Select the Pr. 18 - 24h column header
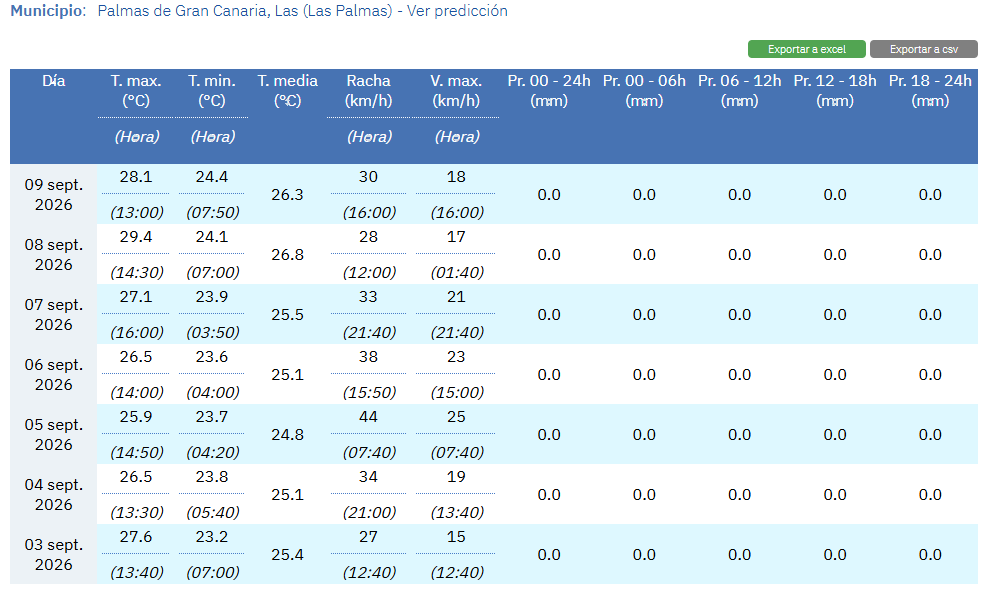This screenshot has width=991, height=591. (930, 91)
